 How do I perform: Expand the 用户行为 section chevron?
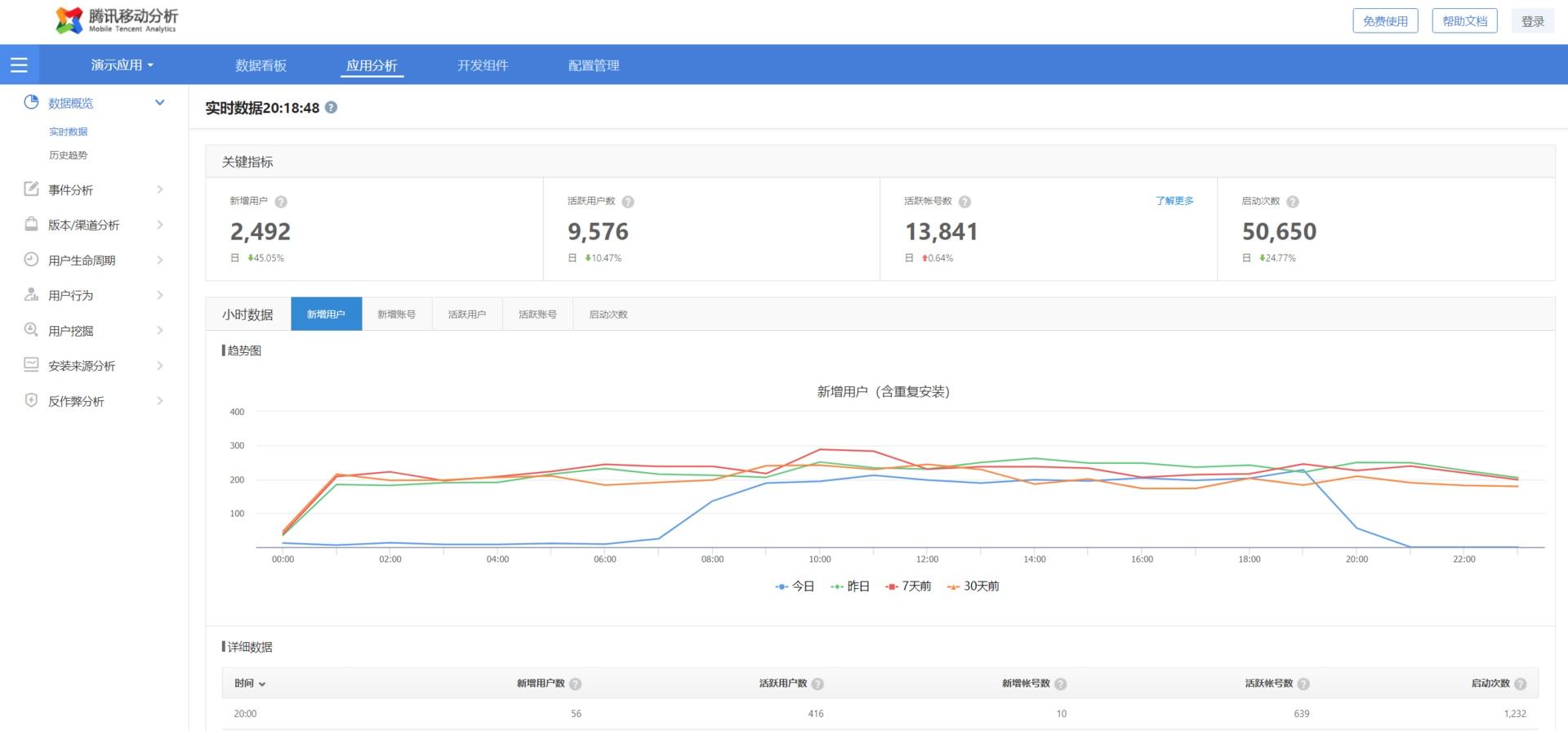(x=160, y=295)
